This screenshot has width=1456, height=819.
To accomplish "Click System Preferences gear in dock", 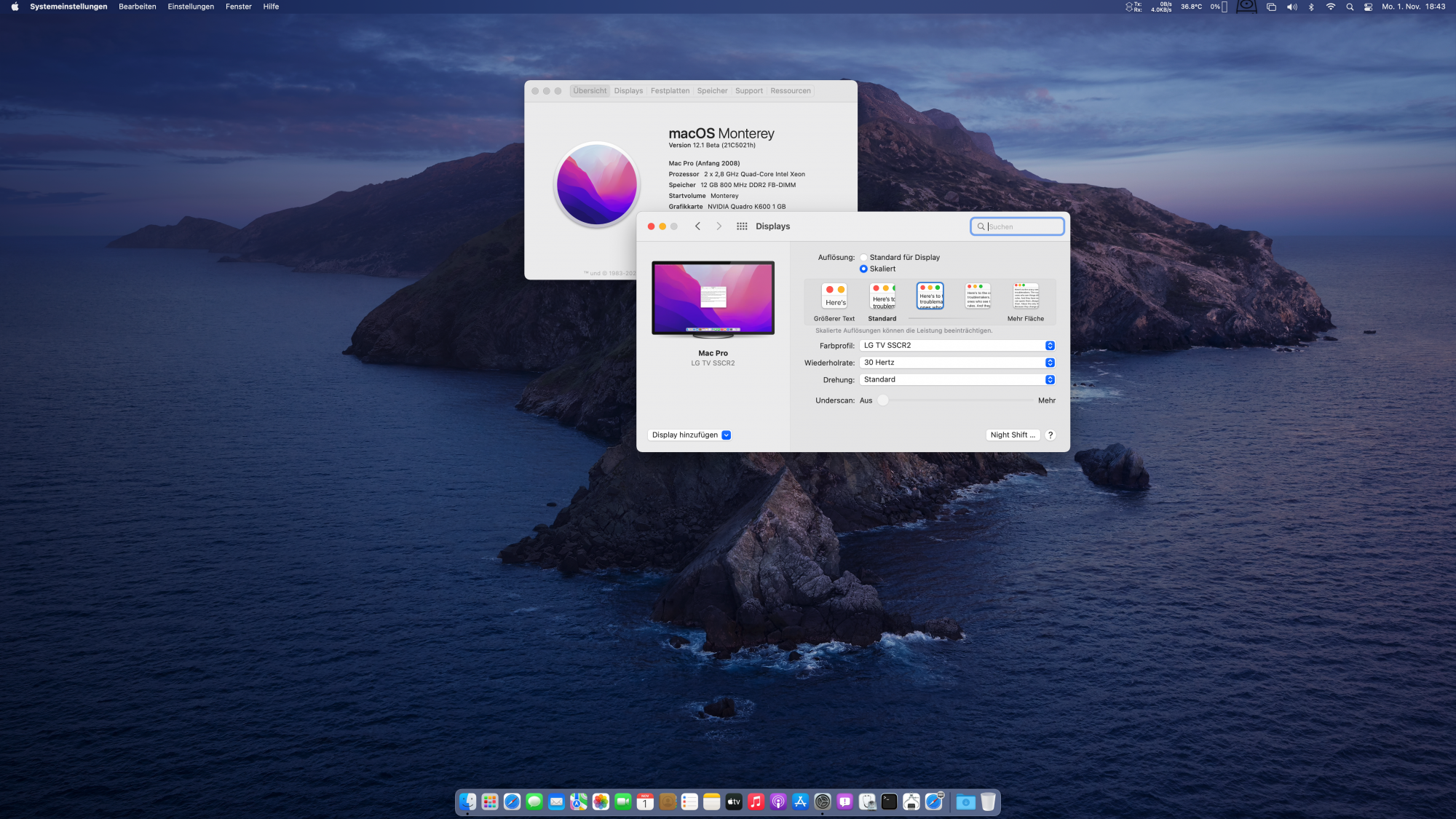I will (823, 802).
